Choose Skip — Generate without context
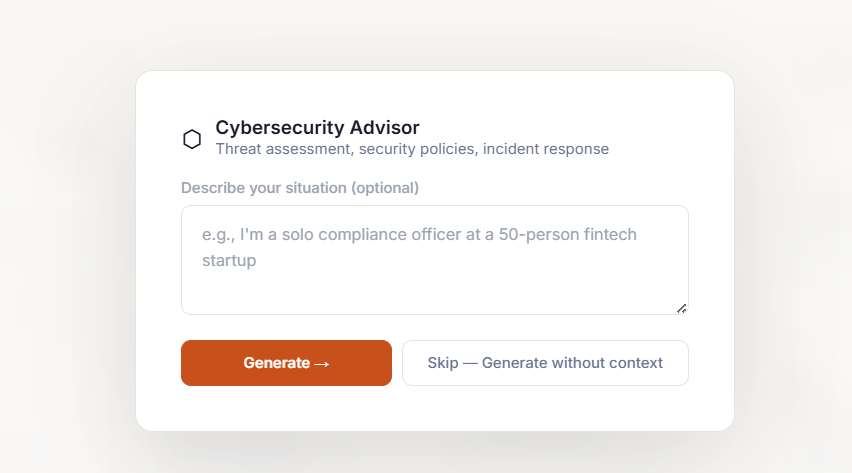 [x=545, y=363]
